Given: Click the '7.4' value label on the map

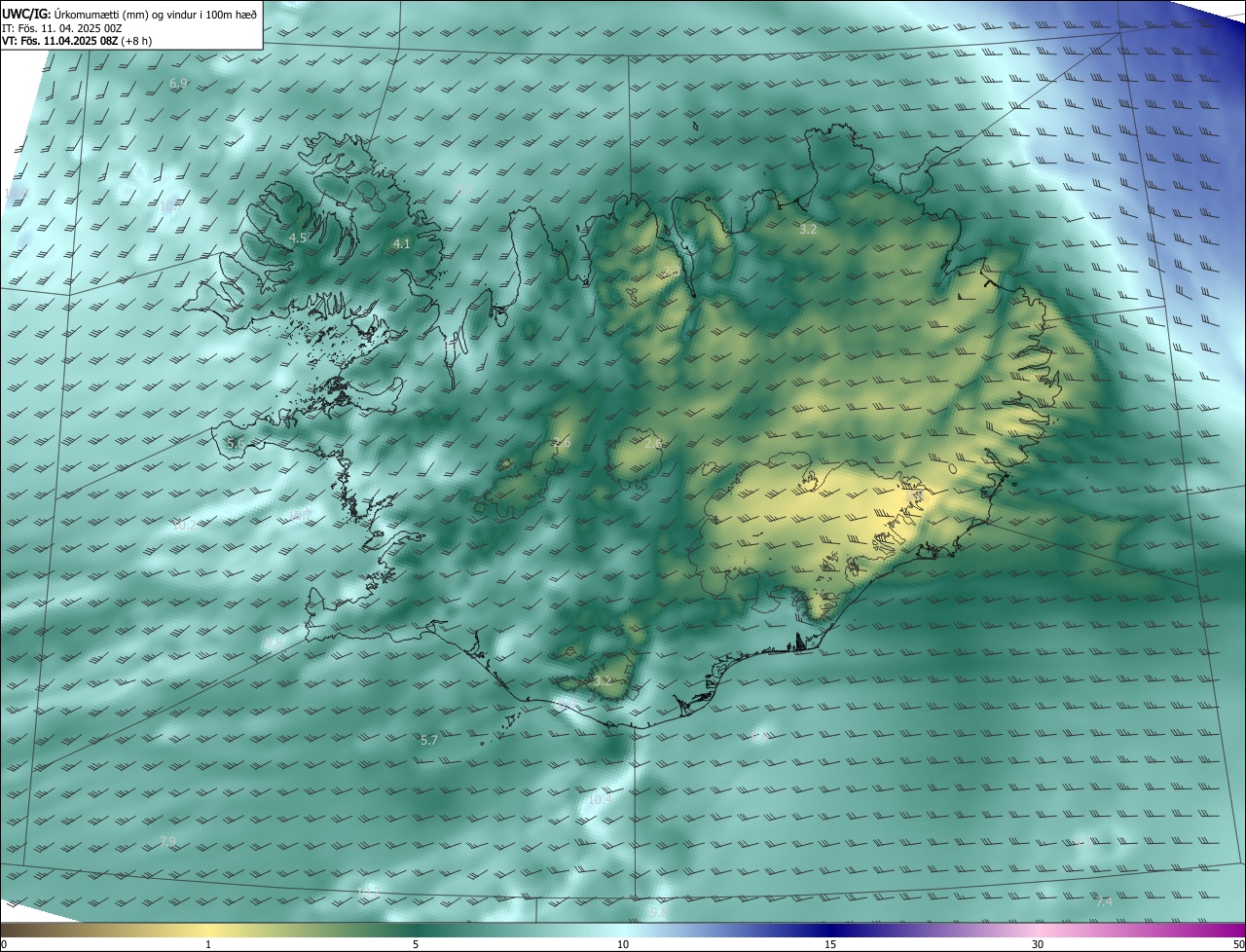Looking at the screenshot, I should [1104, 902].
